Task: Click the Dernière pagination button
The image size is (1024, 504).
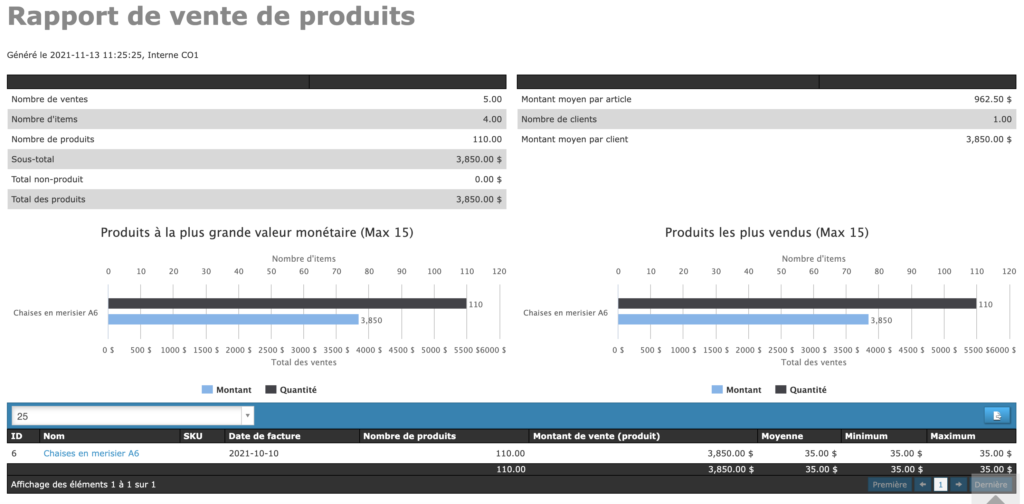Action: click(990, 484)
